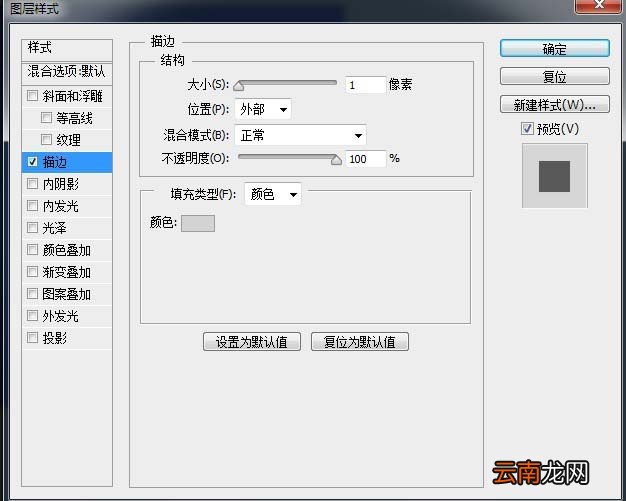Click the 复位 button
This screenshot has width=626, height=501.
click(x=555, y=76)
